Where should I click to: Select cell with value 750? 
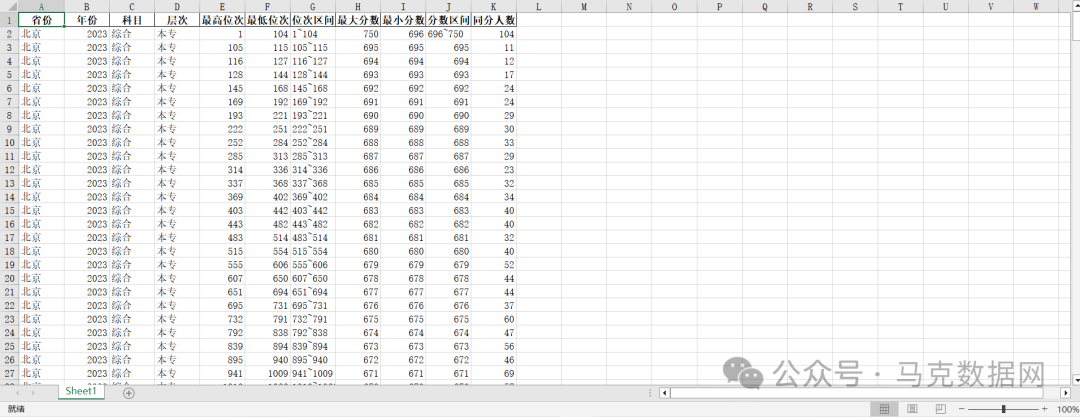(358, 34)
